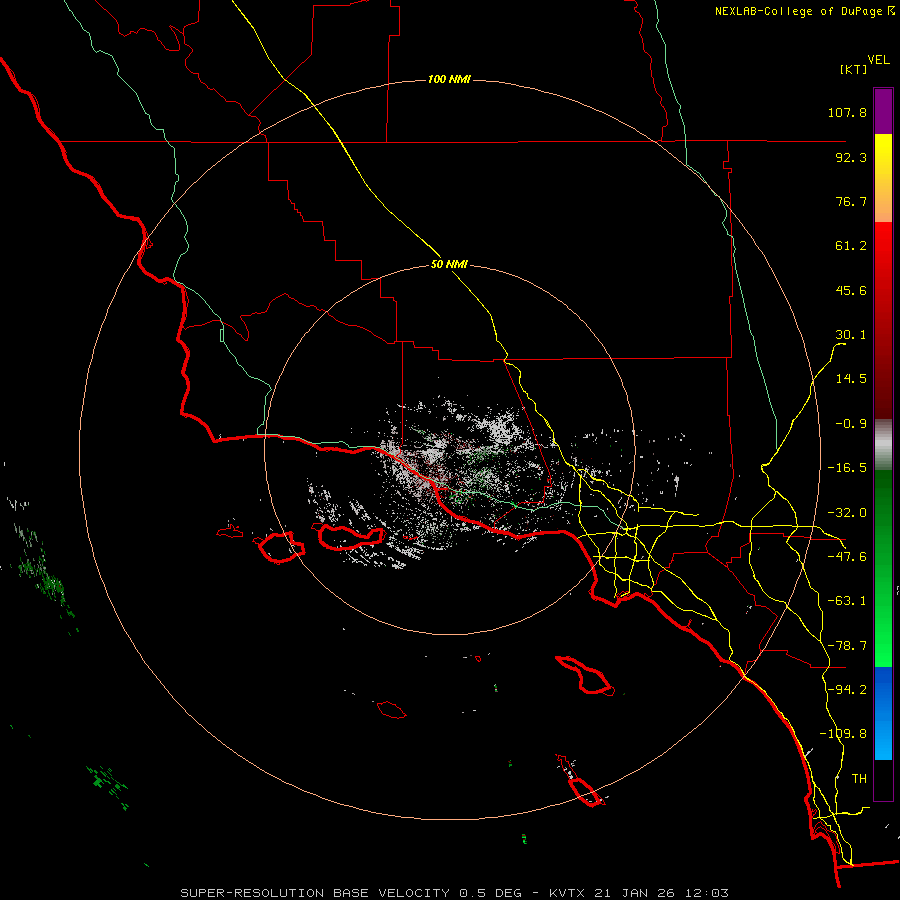Pick the green segment of velocity scale
The height and width of the screenshot is (900, 900).
883,568
